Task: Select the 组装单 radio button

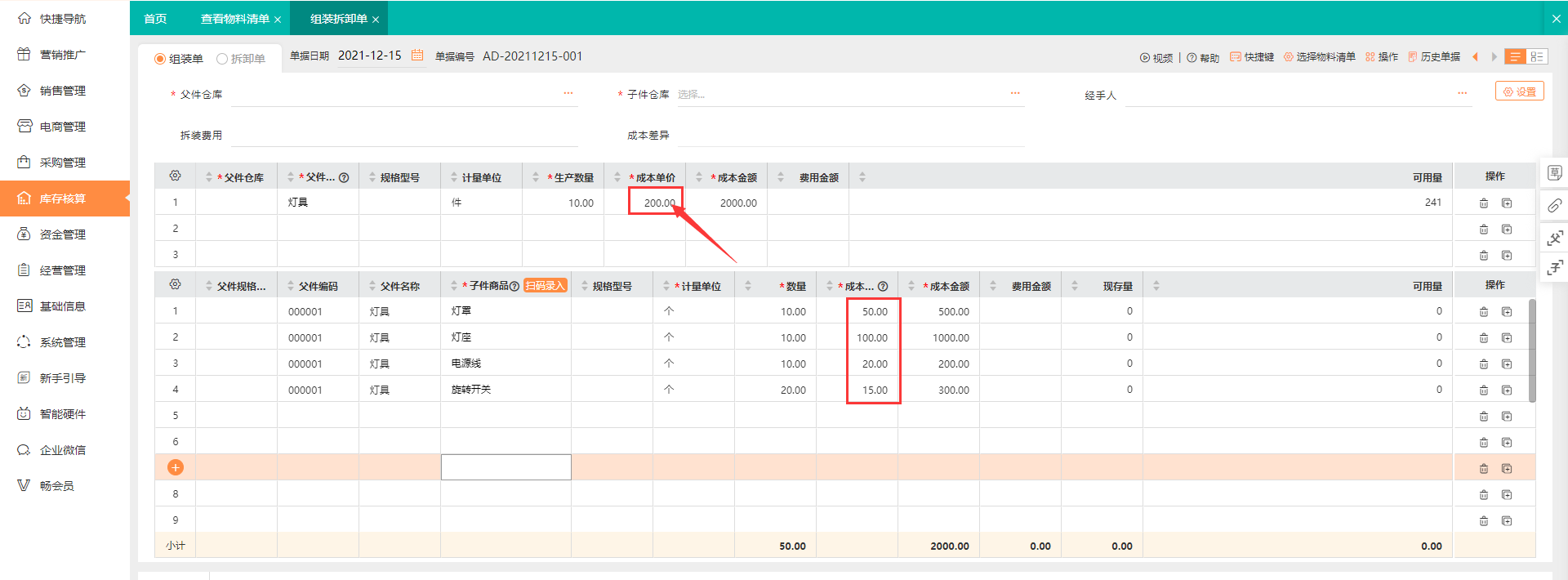Action: (160, 59)
